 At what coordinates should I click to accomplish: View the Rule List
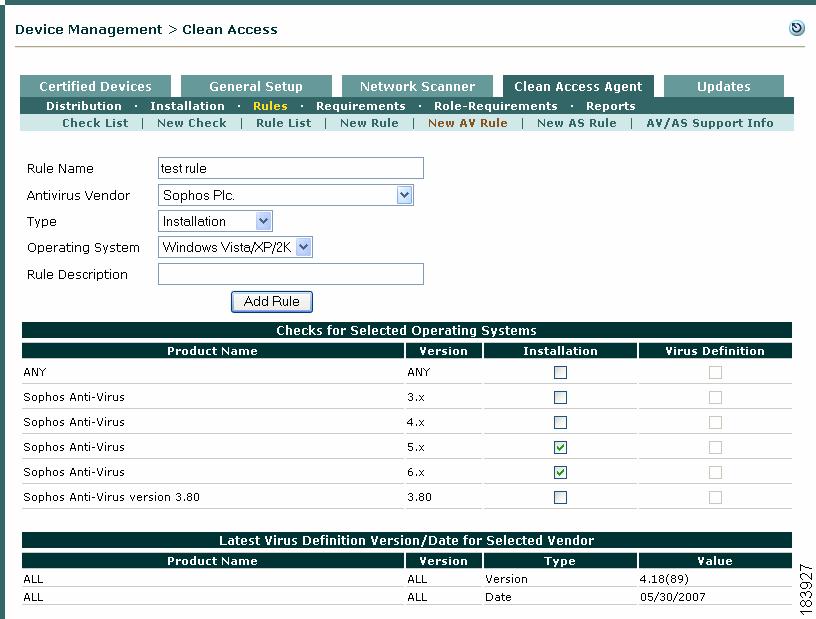pos(284,123)
